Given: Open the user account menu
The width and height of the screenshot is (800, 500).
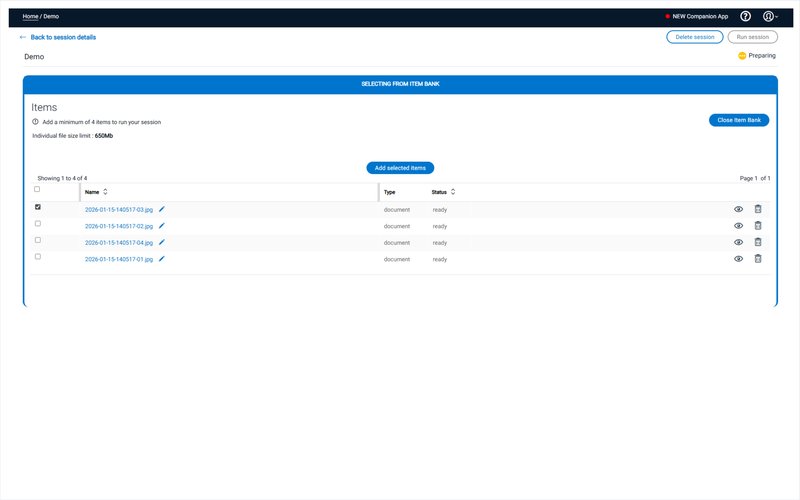Looking at the screenshot, I should pyautogui.click(x=770, y=16).
